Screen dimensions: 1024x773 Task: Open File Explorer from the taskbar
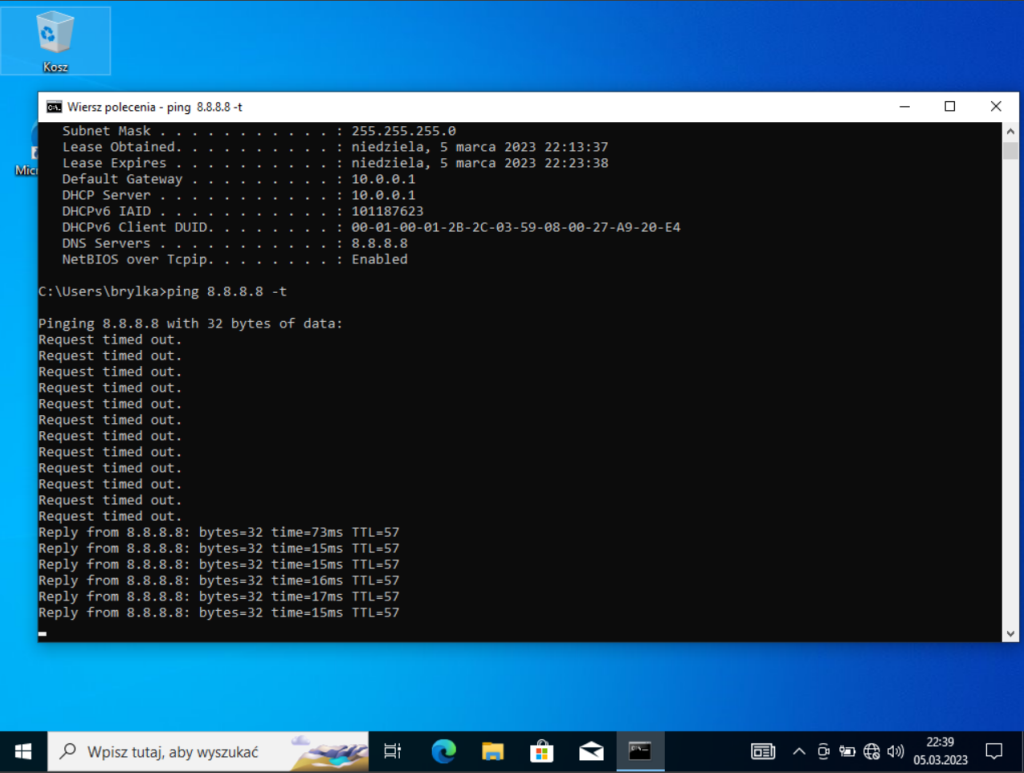(492, 751)
